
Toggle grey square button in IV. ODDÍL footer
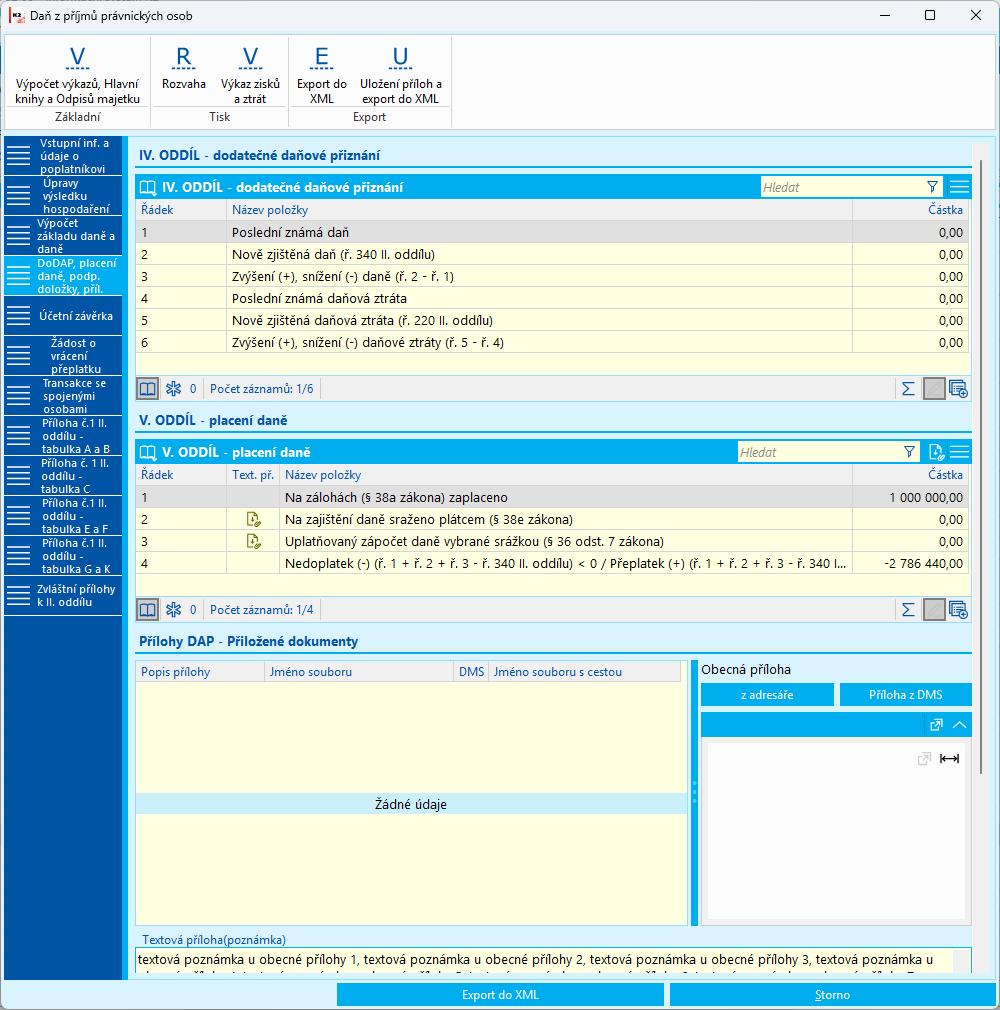click(x=934, y=388)
